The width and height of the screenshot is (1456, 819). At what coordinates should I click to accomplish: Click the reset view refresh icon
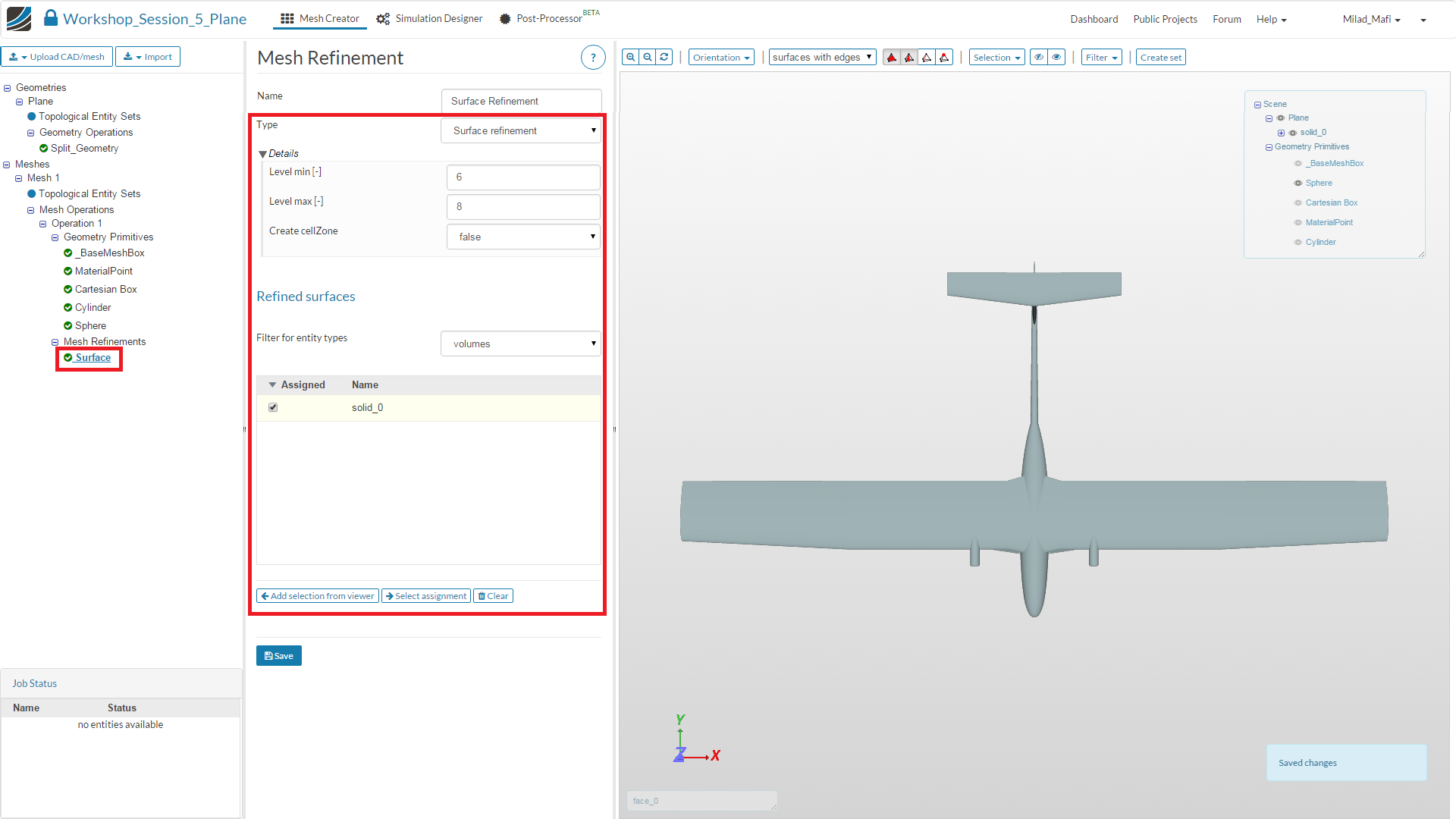664,58
